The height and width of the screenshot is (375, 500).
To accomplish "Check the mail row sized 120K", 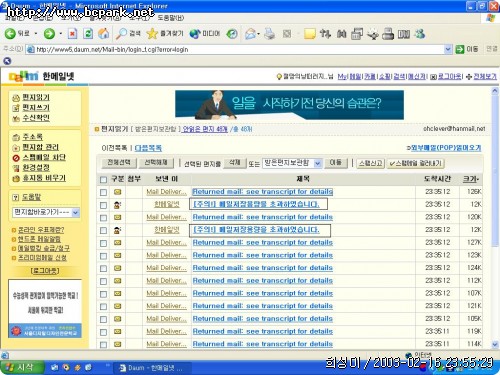I will click(x=103, y=218).
